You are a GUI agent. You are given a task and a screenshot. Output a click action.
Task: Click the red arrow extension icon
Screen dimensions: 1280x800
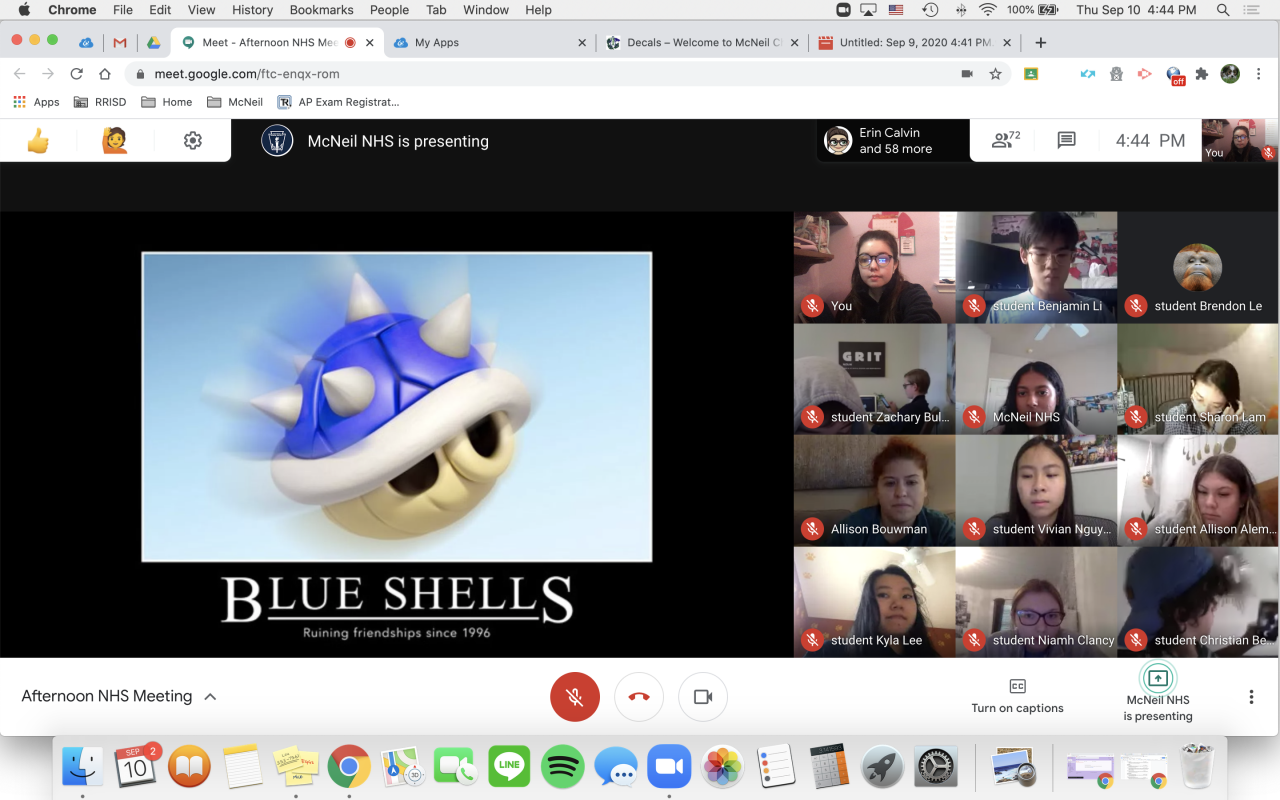tap(1145, 74)
